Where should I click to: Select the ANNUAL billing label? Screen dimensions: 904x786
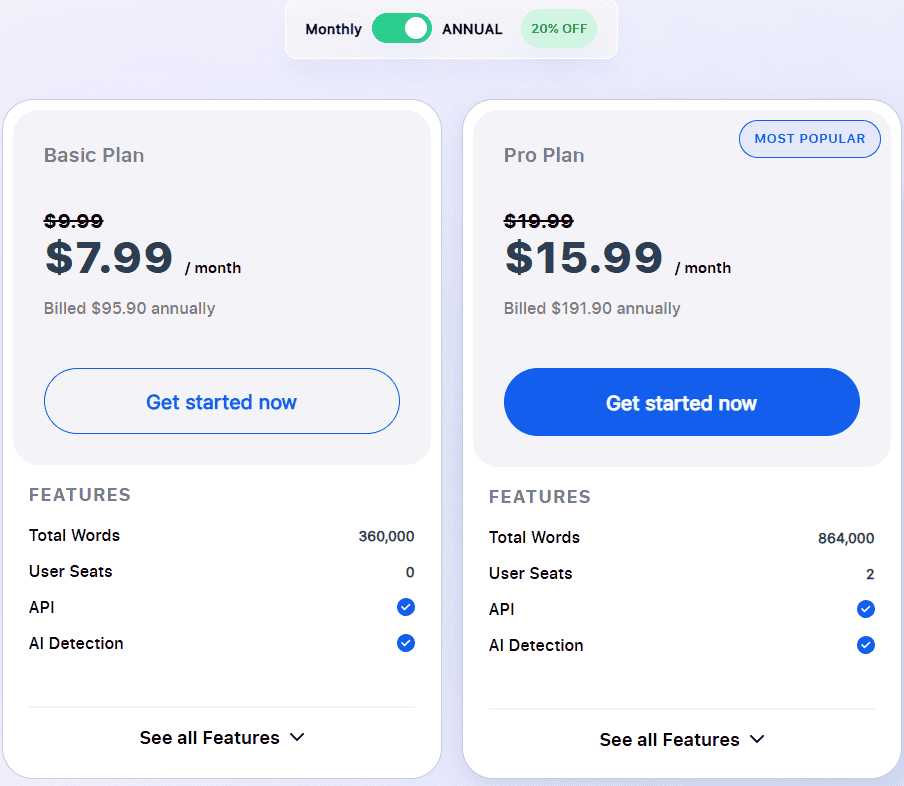click(472, 29)
